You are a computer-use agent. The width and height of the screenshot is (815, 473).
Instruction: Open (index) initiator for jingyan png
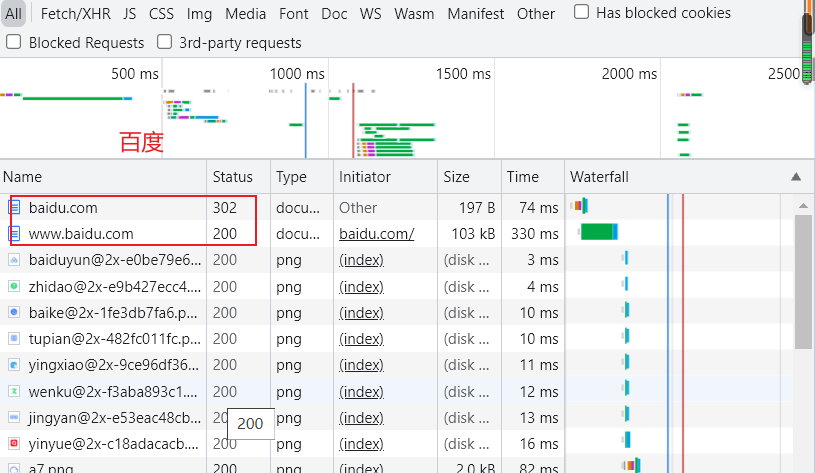(x=361, y=417)
